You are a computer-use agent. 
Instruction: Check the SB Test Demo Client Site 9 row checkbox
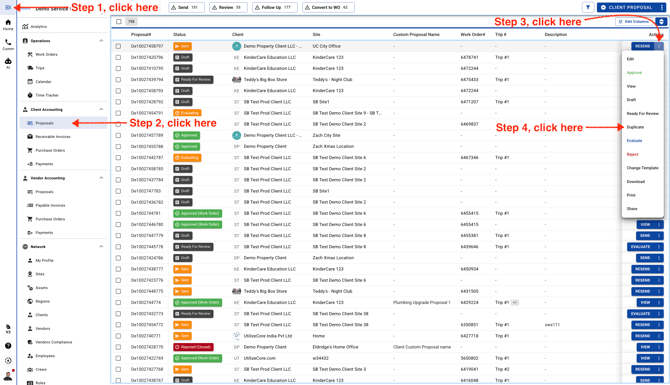(x=118, y=113)
